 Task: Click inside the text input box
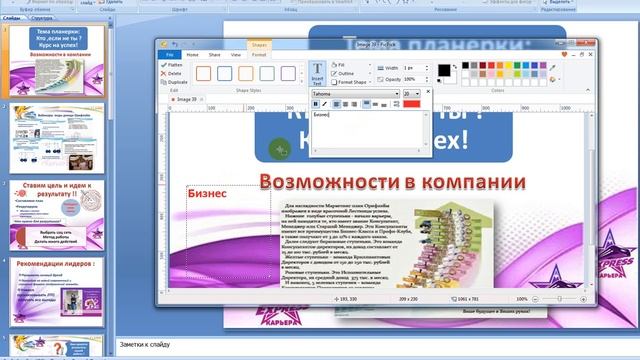point(368,129)
